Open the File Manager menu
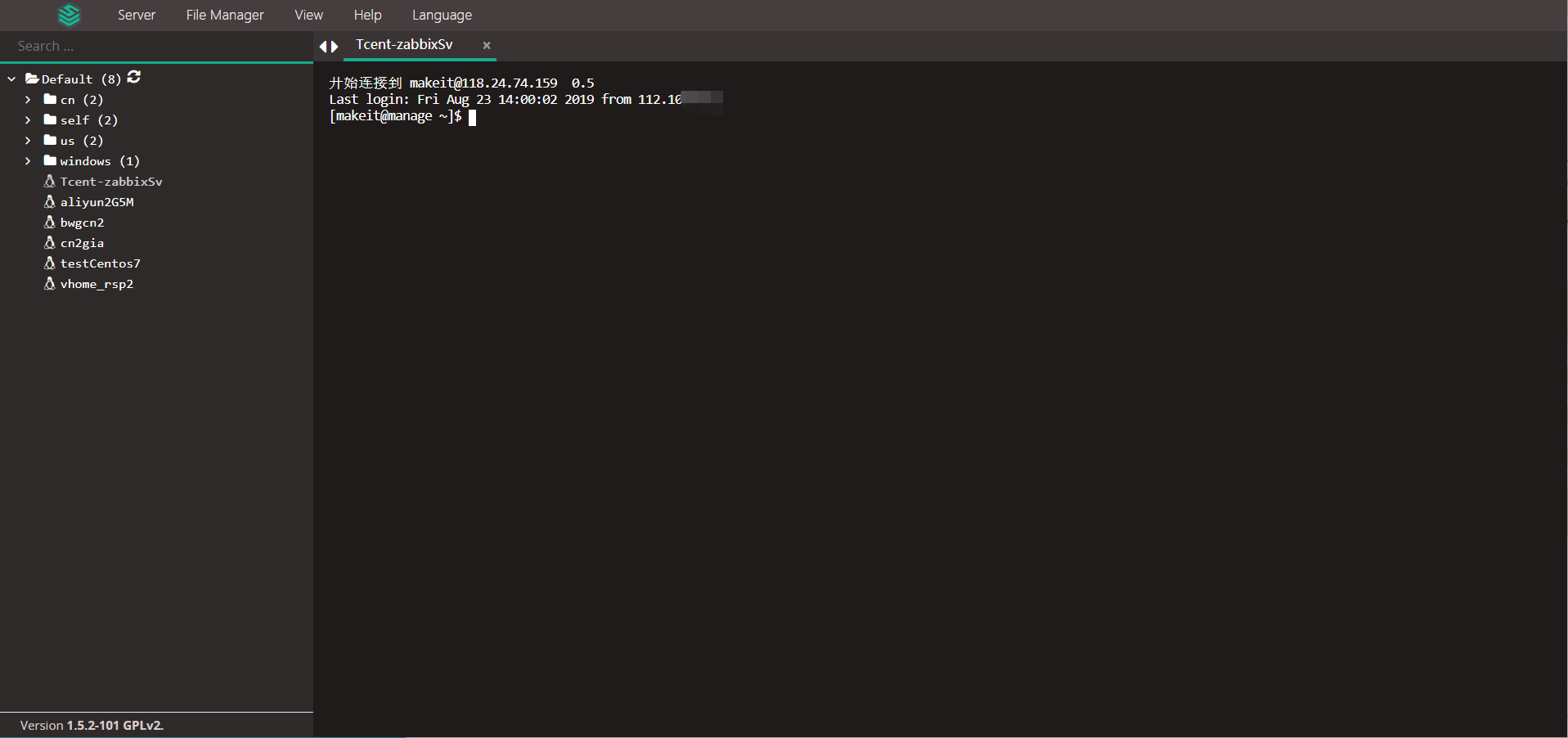The height and width of the screenshot is (738, 1568). click(225, 15)
